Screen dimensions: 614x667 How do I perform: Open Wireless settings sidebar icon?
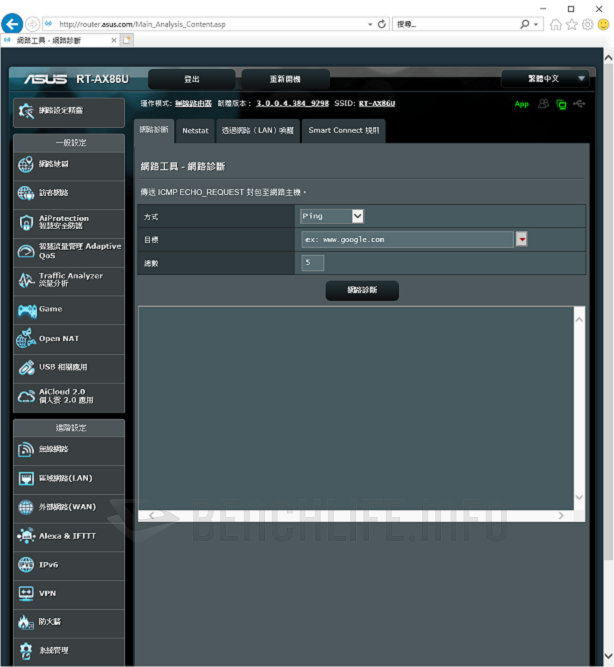[x=26, y=450]
